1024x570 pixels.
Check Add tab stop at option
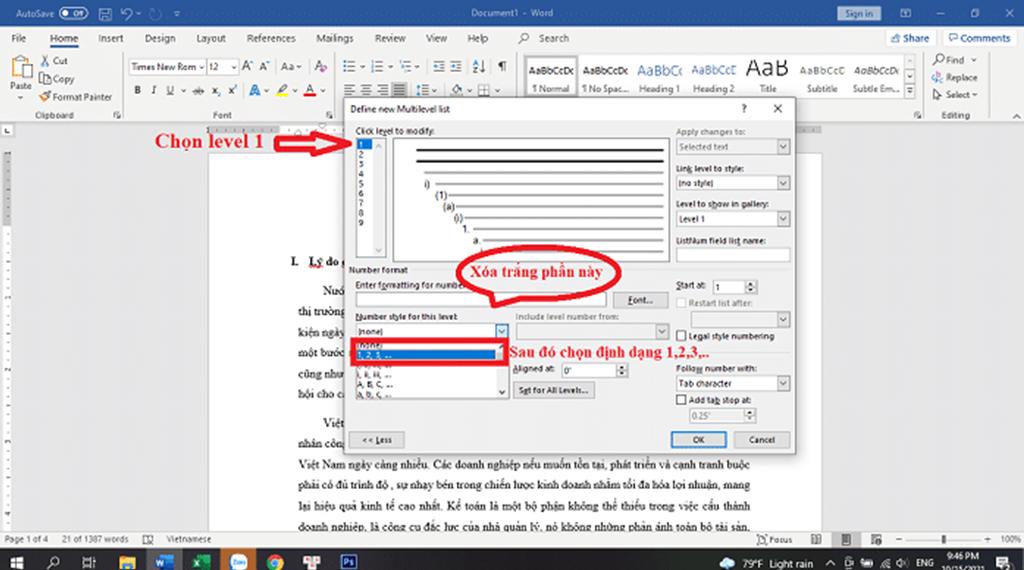[681, 400]
